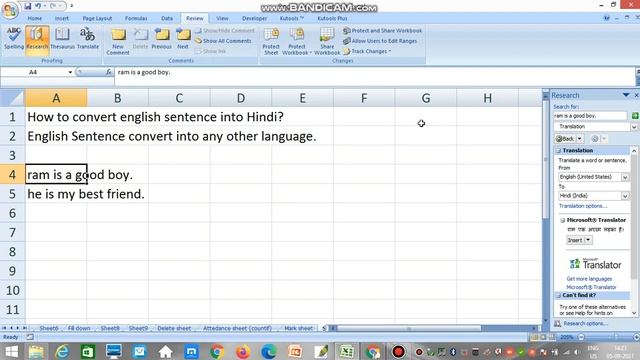Click the Research pane 'Search for' field

pos(590,116)
